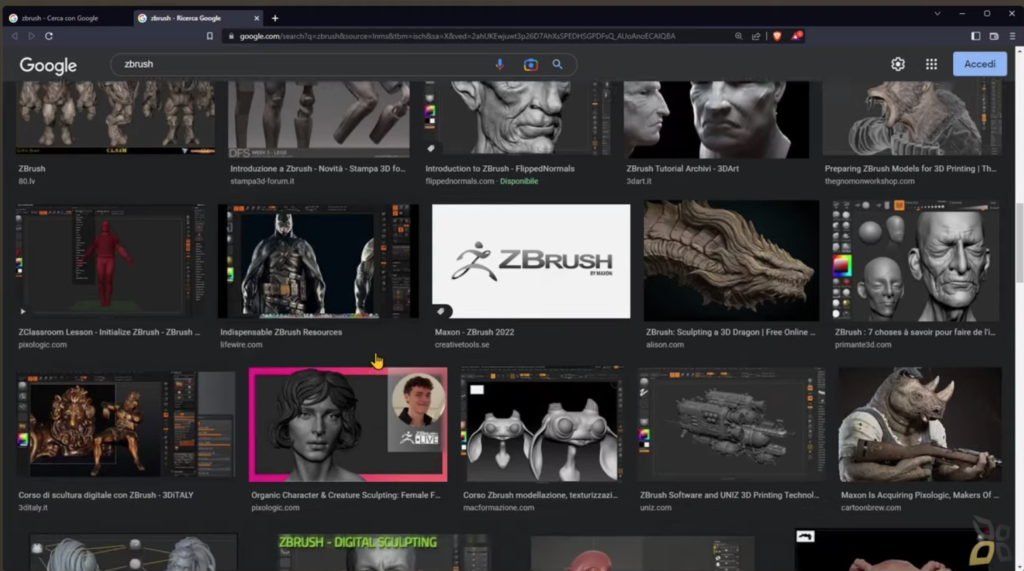Click the cartoonbrew.com source text

(871, 508)
